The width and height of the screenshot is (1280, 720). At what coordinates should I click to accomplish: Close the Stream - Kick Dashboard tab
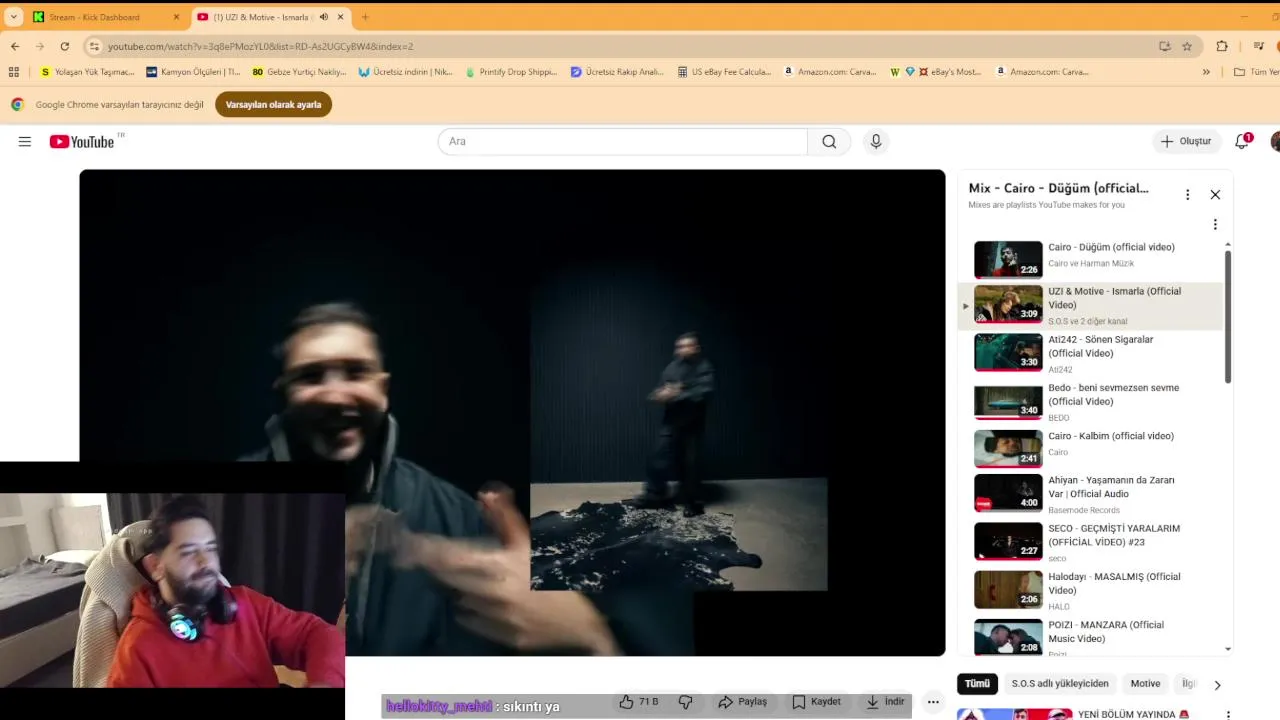click(x=176, y=17)
